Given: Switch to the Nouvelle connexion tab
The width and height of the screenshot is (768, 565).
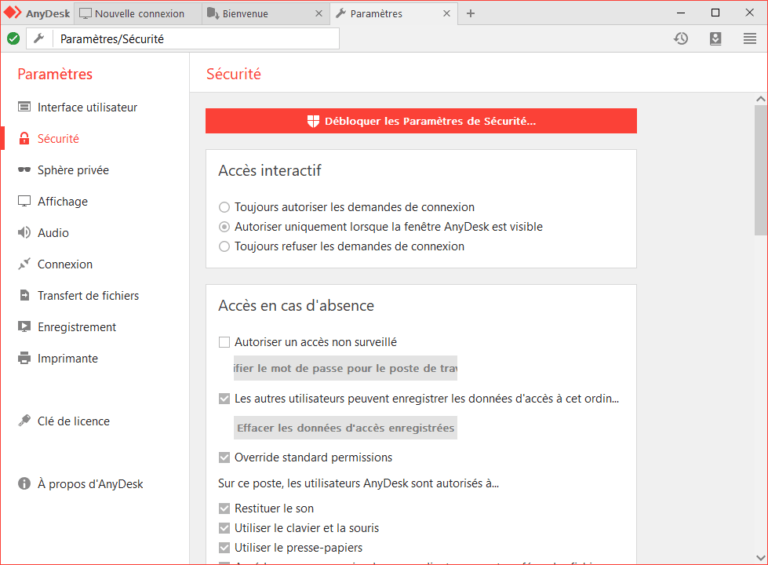Looking at the screenshot, I should (x=137, y=13).
